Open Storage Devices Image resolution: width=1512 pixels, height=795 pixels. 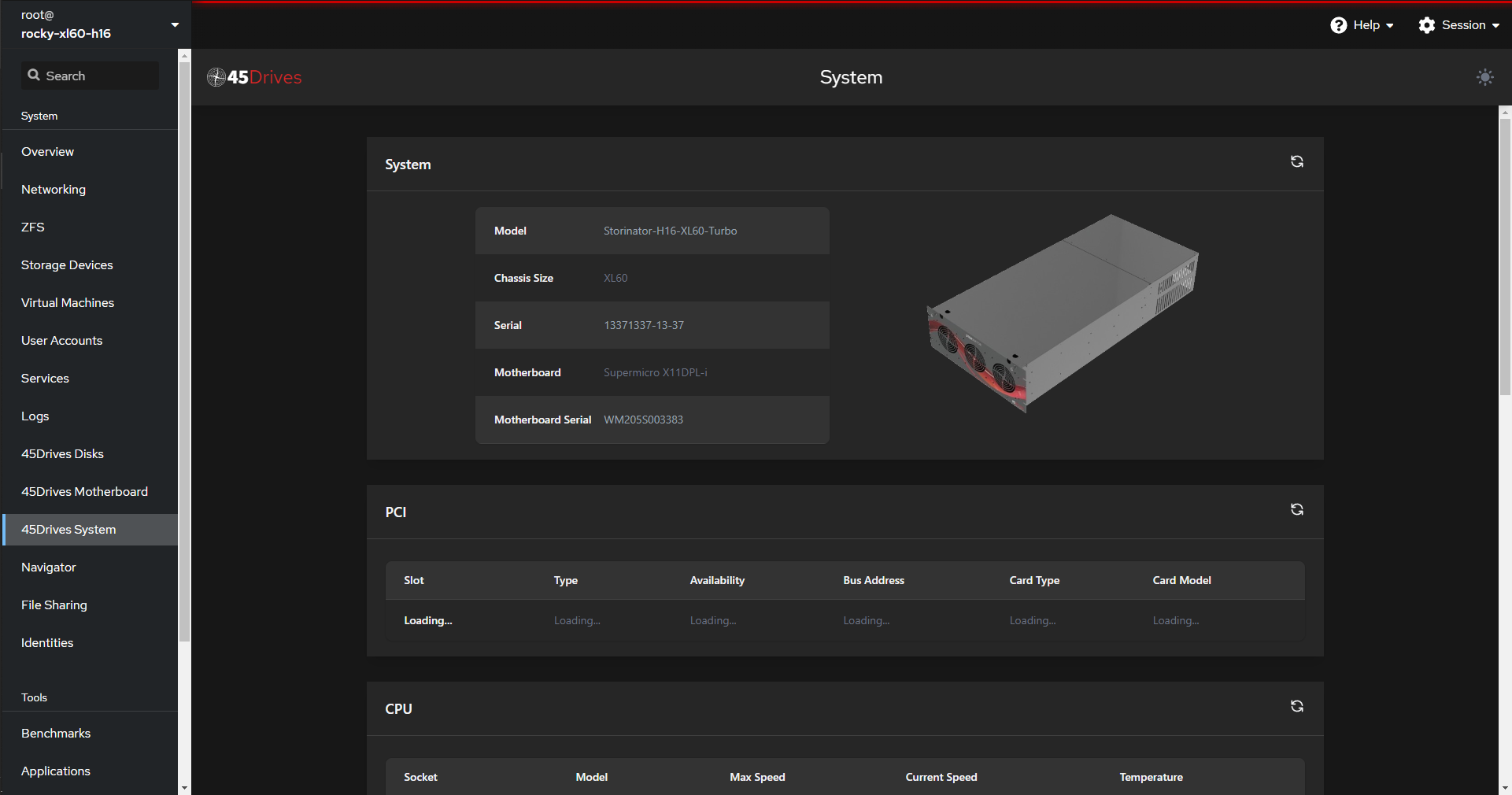click(x=91, y=265)
